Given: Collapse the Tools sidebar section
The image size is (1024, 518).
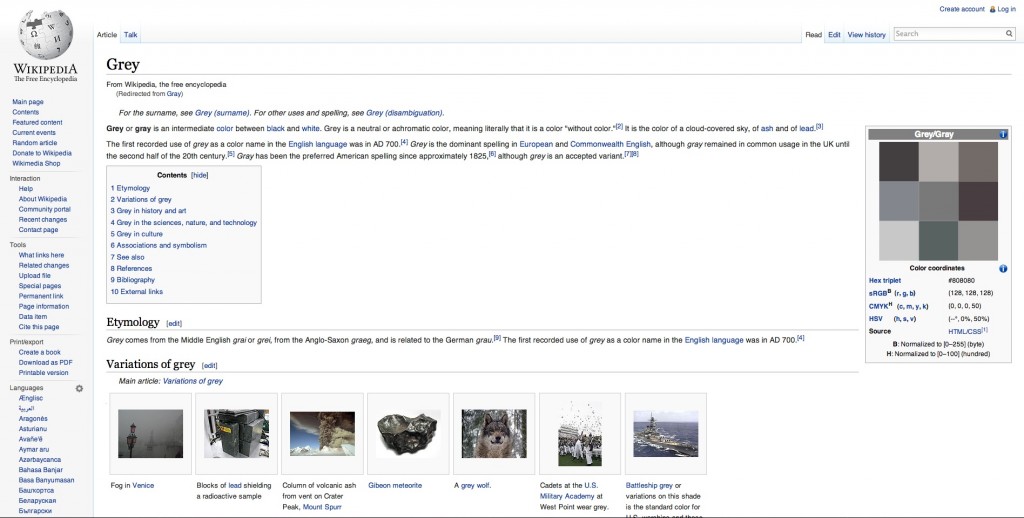Looking at the screenshot, I should (x=18, y=244).
